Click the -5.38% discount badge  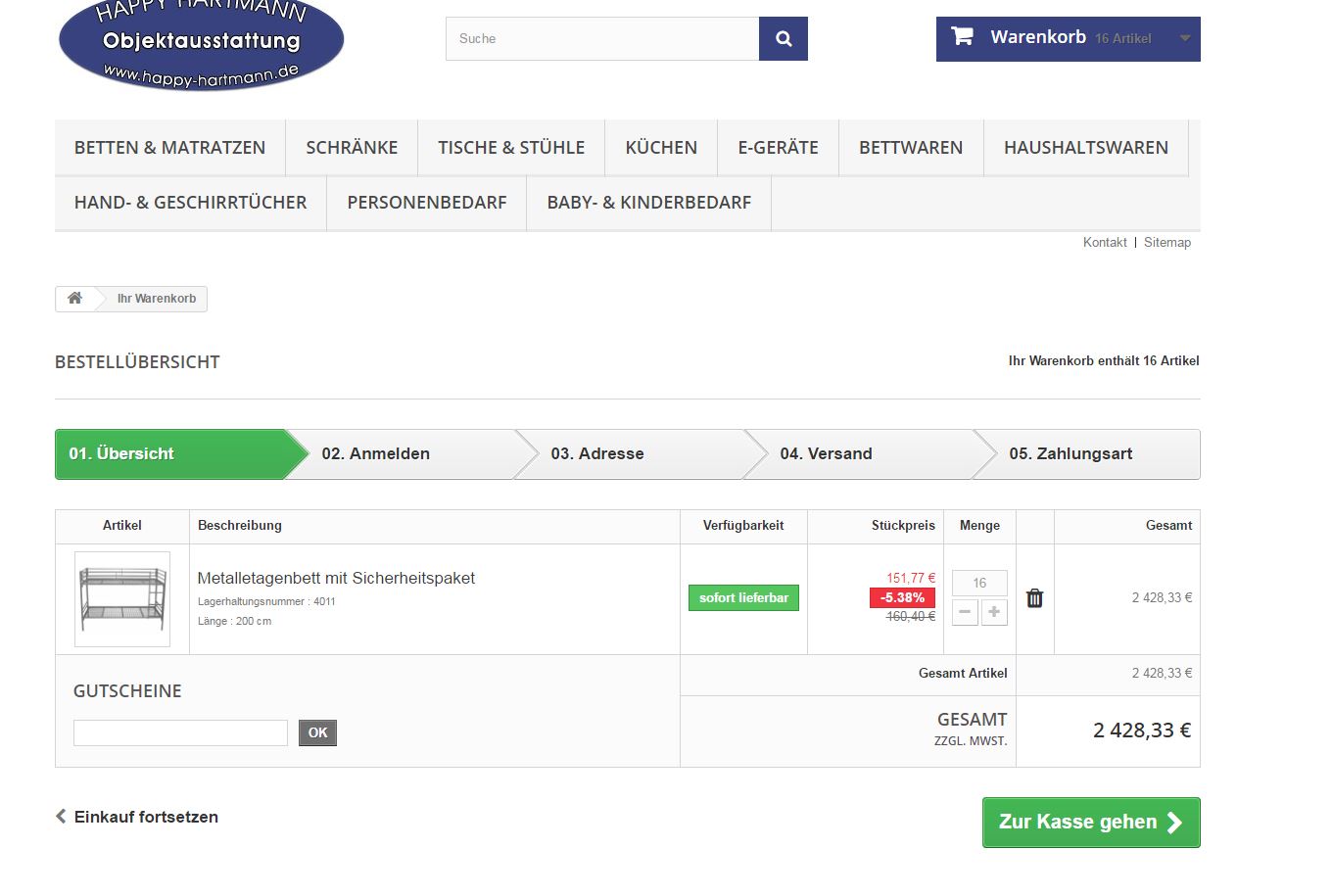point(902,597)
